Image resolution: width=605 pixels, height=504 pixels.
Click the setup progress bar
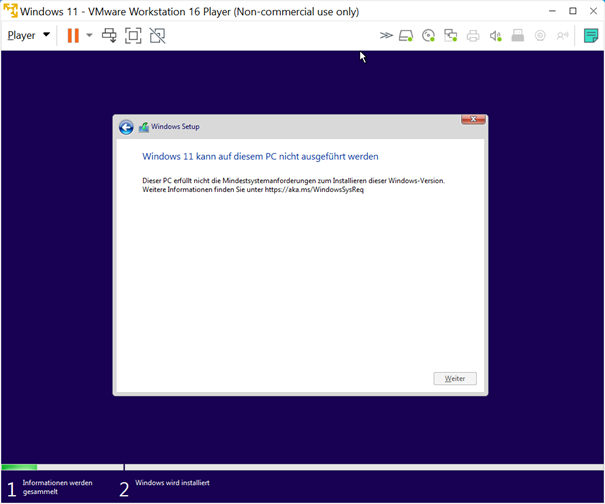coord(302,467)
